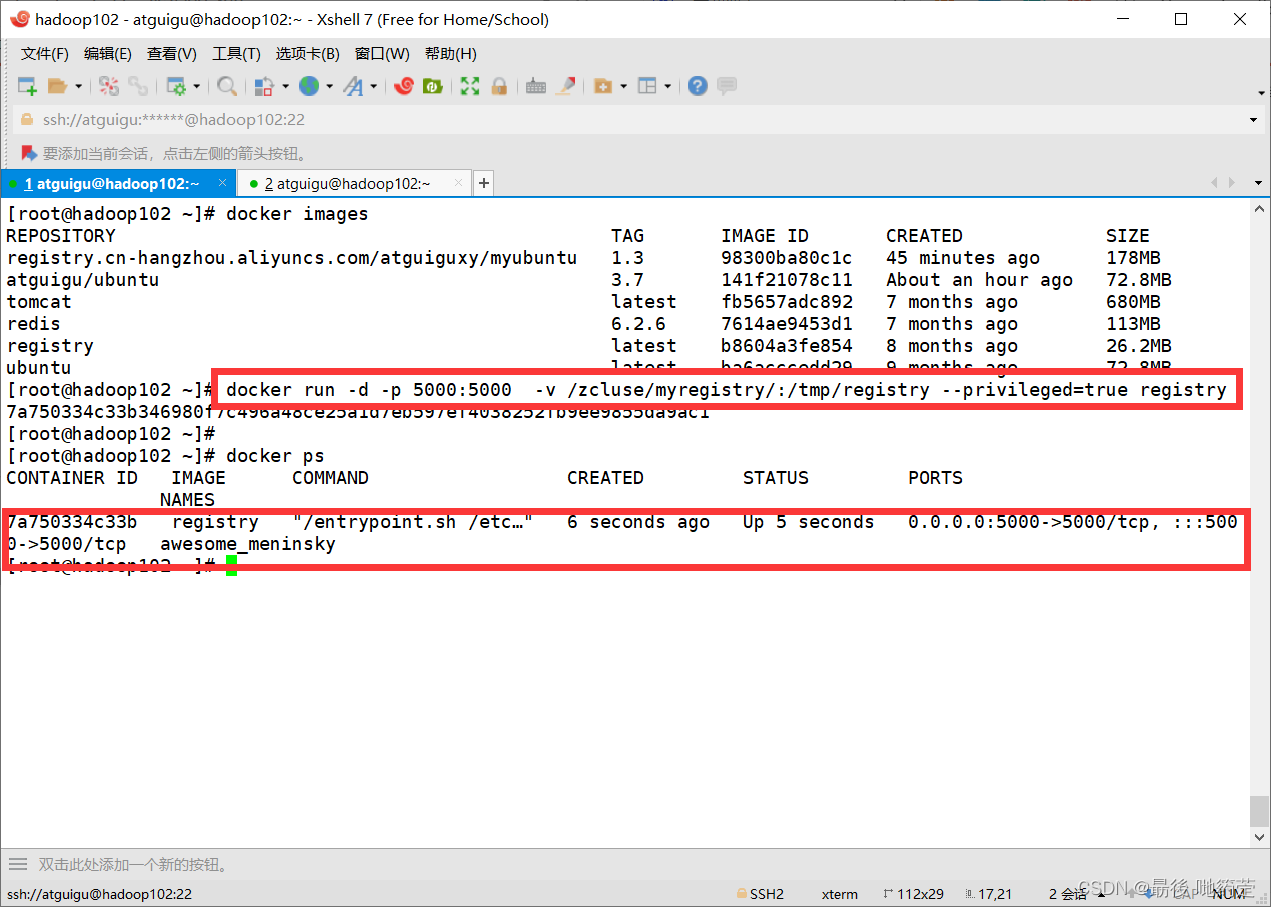1271x907 pixels.
Task: Click the plus button to add a tab
Action: [484, 183]
